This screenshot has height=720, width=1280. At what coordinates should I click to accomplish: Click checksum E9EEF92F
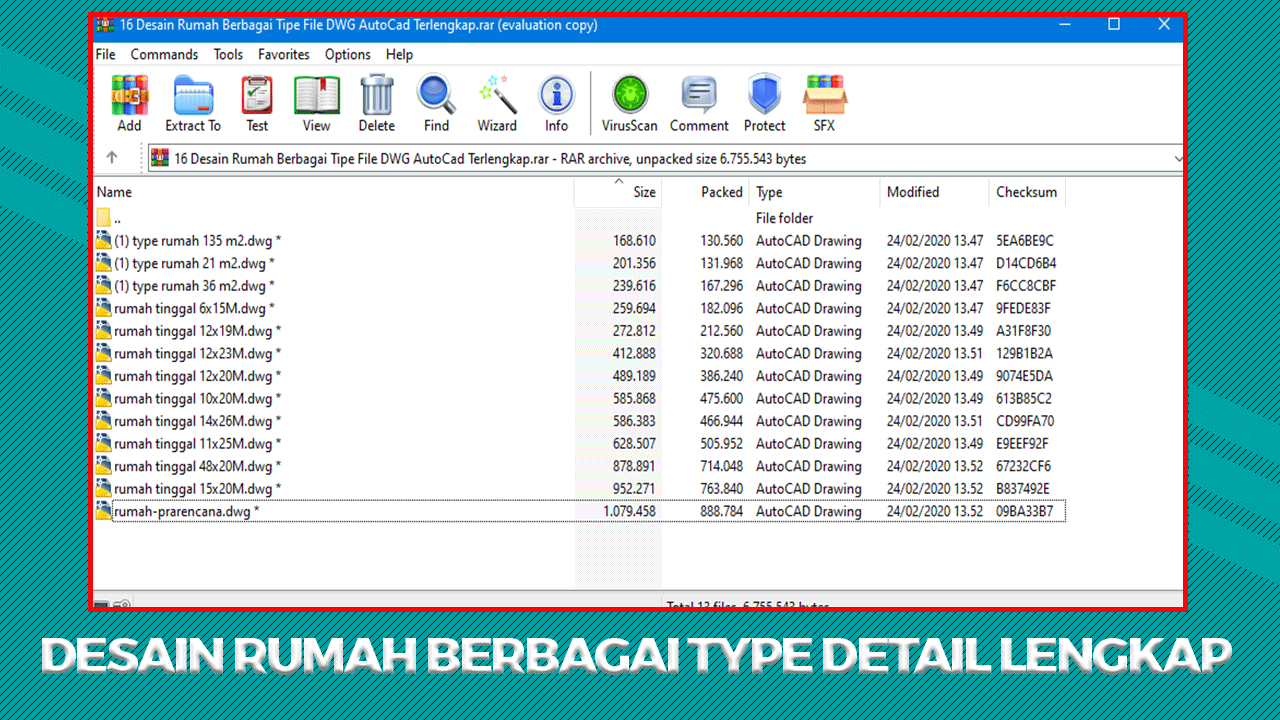pyautogui.click(x=1023, y=443)
